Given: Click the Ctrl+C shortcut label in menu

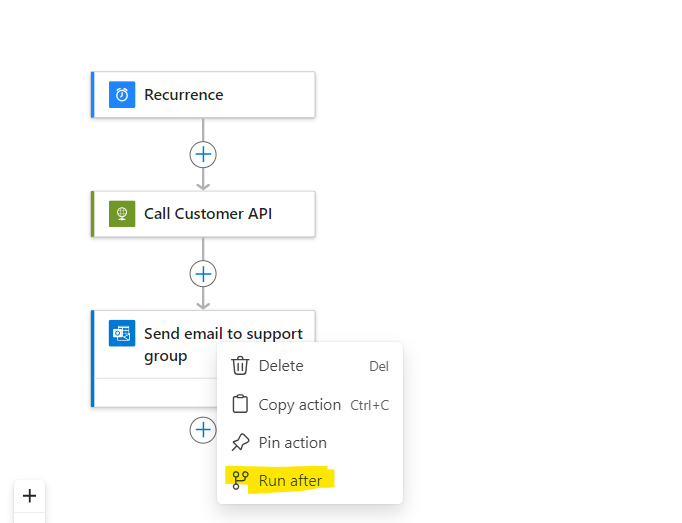Looking at the screenshot, I should tap(370, 405).
